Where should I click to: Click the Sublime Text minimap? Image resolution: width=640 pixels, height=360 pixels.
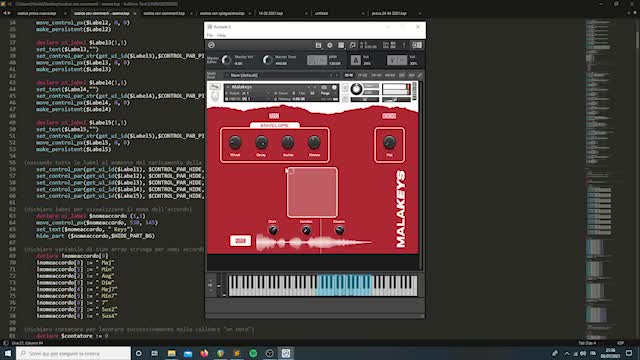click(604, 180)
